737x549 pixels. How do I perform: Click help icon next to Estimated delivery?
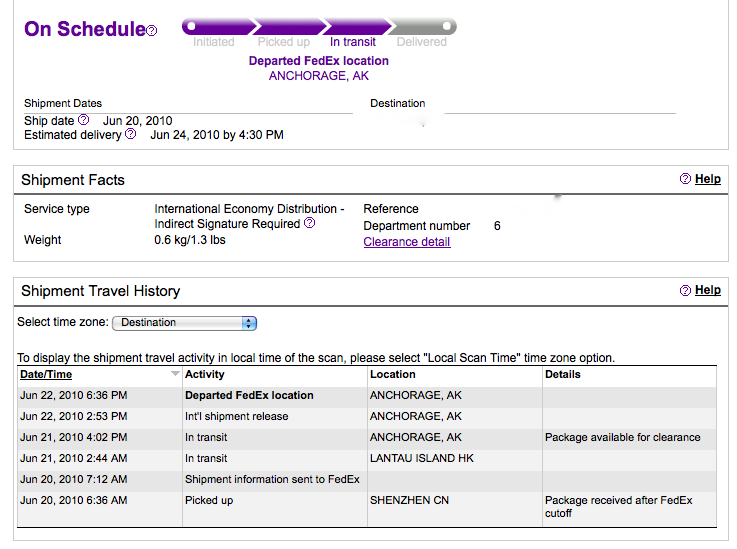tap(131, 134)
